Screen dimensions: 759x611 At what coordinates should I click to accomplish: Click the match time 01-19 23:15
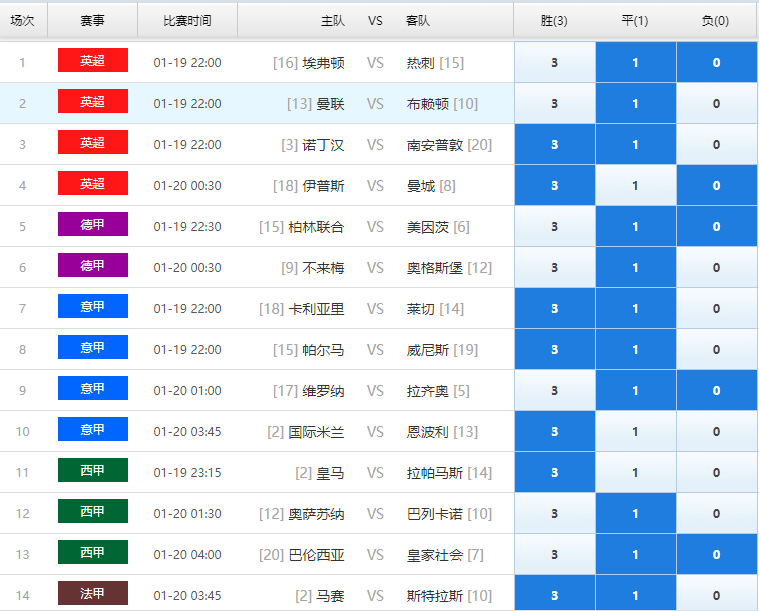pos(187,473)
